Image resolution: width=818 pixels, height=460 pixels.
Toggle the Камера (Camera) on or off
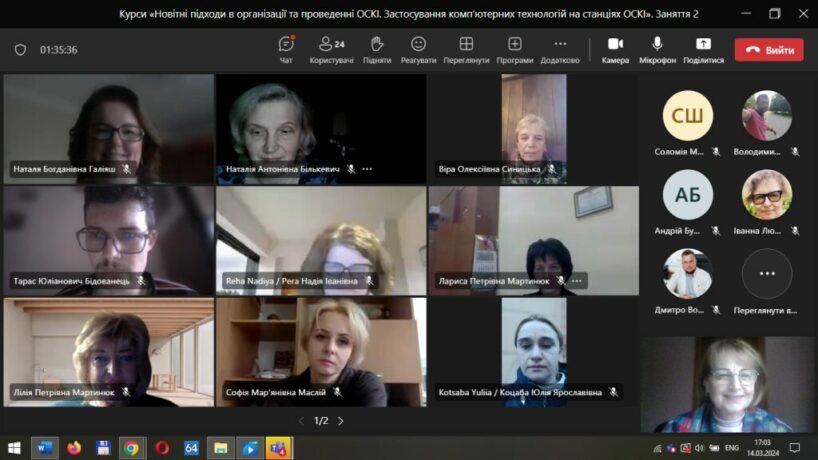(x=615, y=49)
